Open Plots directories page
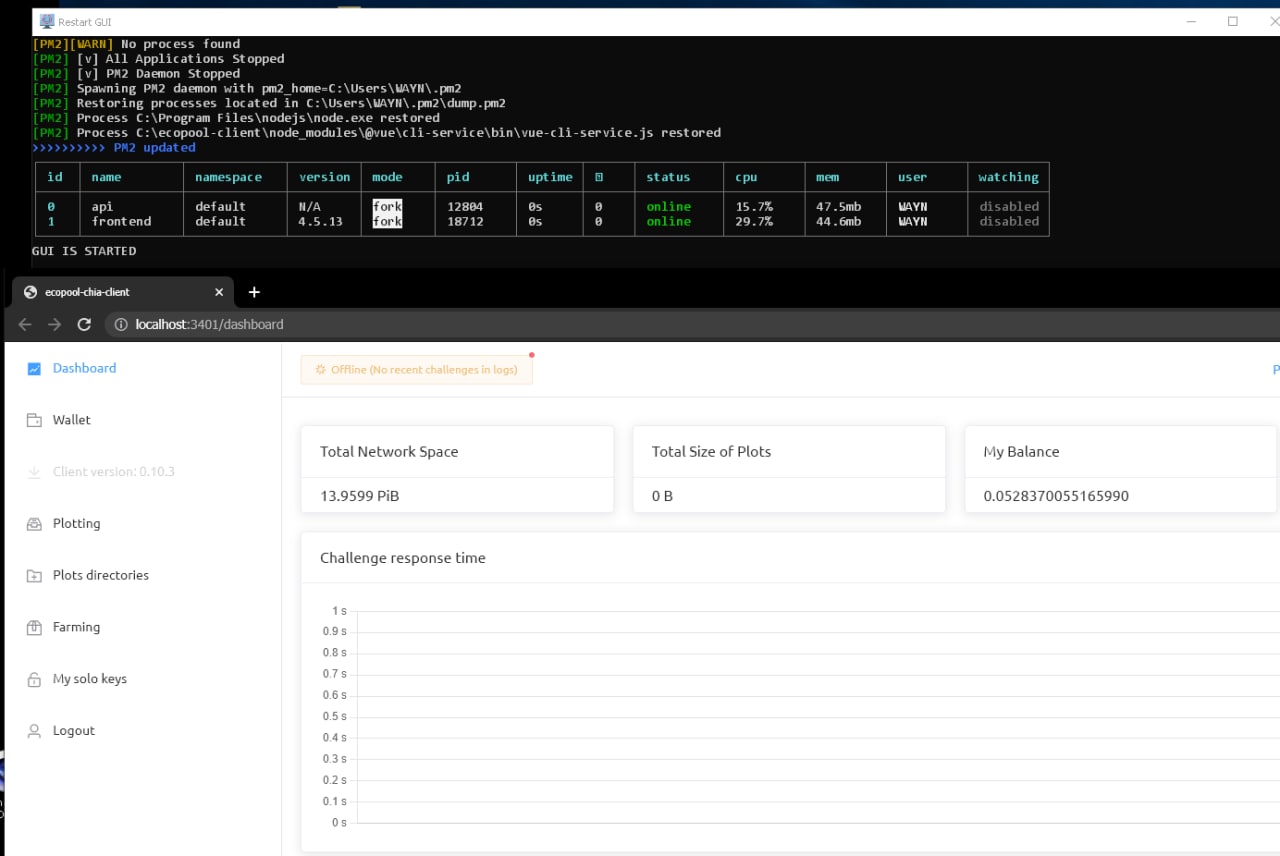 tap(101, 575)
